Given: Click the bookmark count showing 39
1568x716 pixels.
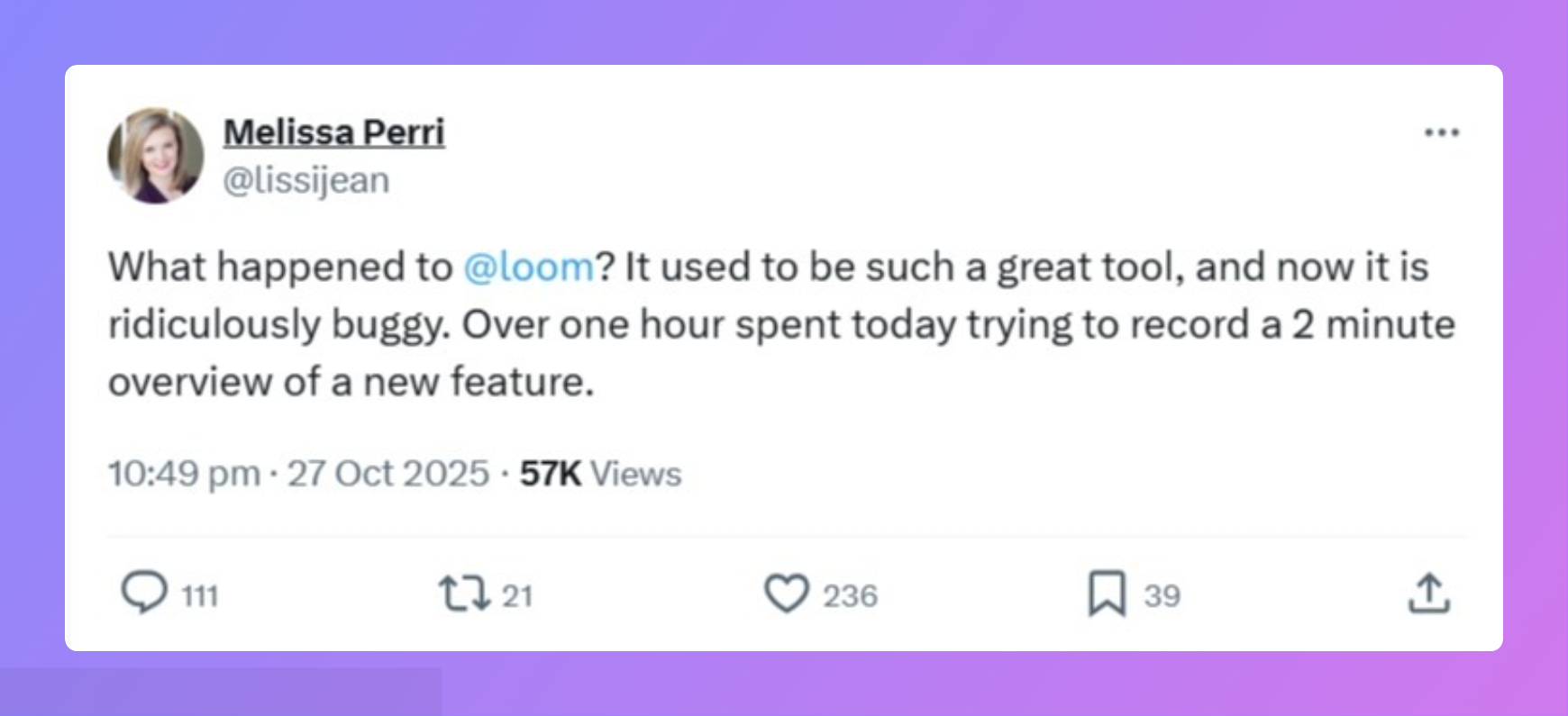Looking at the screenshot, I should (x=1162, y=594).
